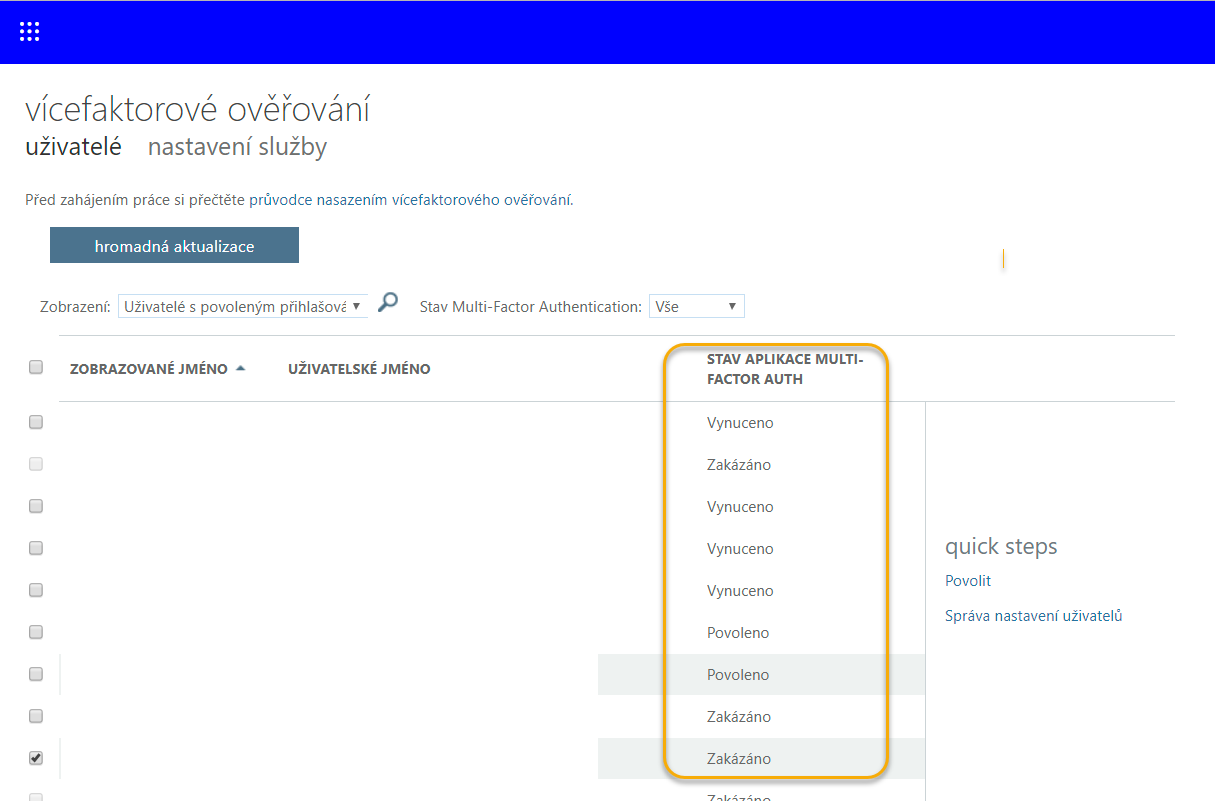
Task: Uncheck the checked checkbox in the bottom Zakázáno row
Action: [36, 758]
